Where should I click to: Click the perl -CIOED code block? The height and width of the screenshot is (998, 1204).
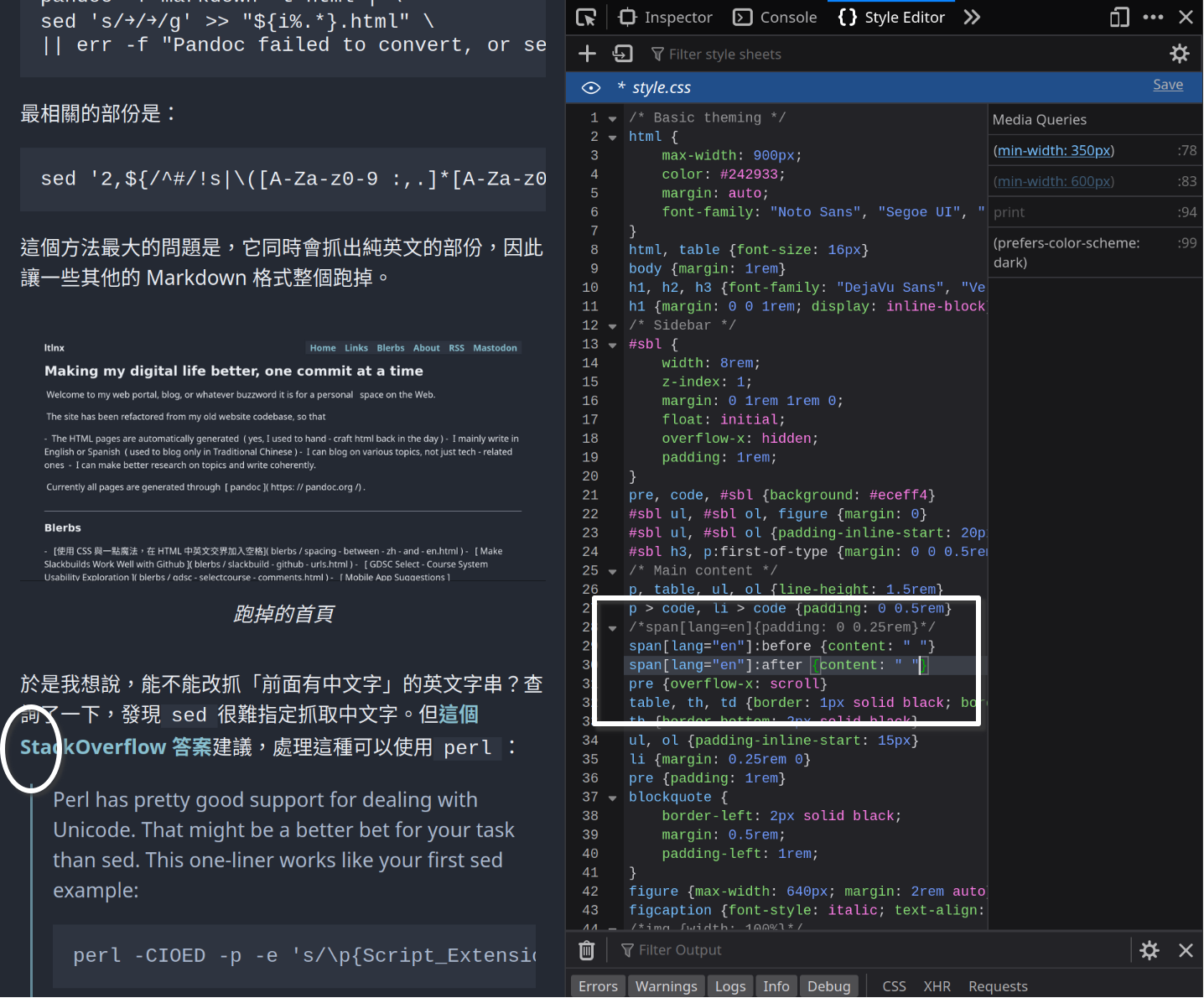click(294, 956)
